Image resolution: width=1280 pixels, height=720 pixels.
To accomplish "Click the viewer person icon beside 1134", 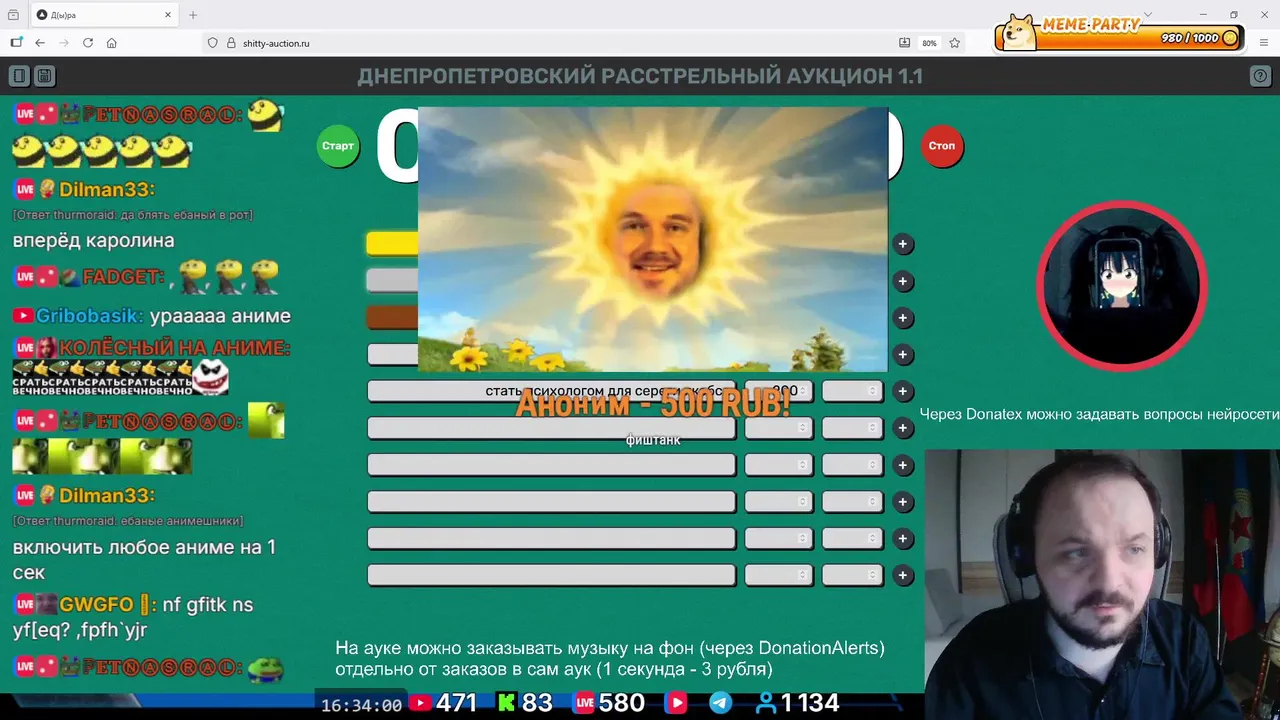I will point(767,703).
